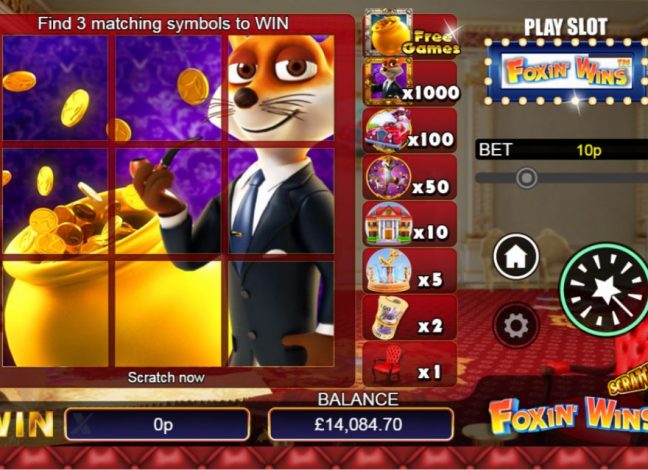Scratch the bottom-right card panel
Screen dimensions: 648x470
[281, 314]
